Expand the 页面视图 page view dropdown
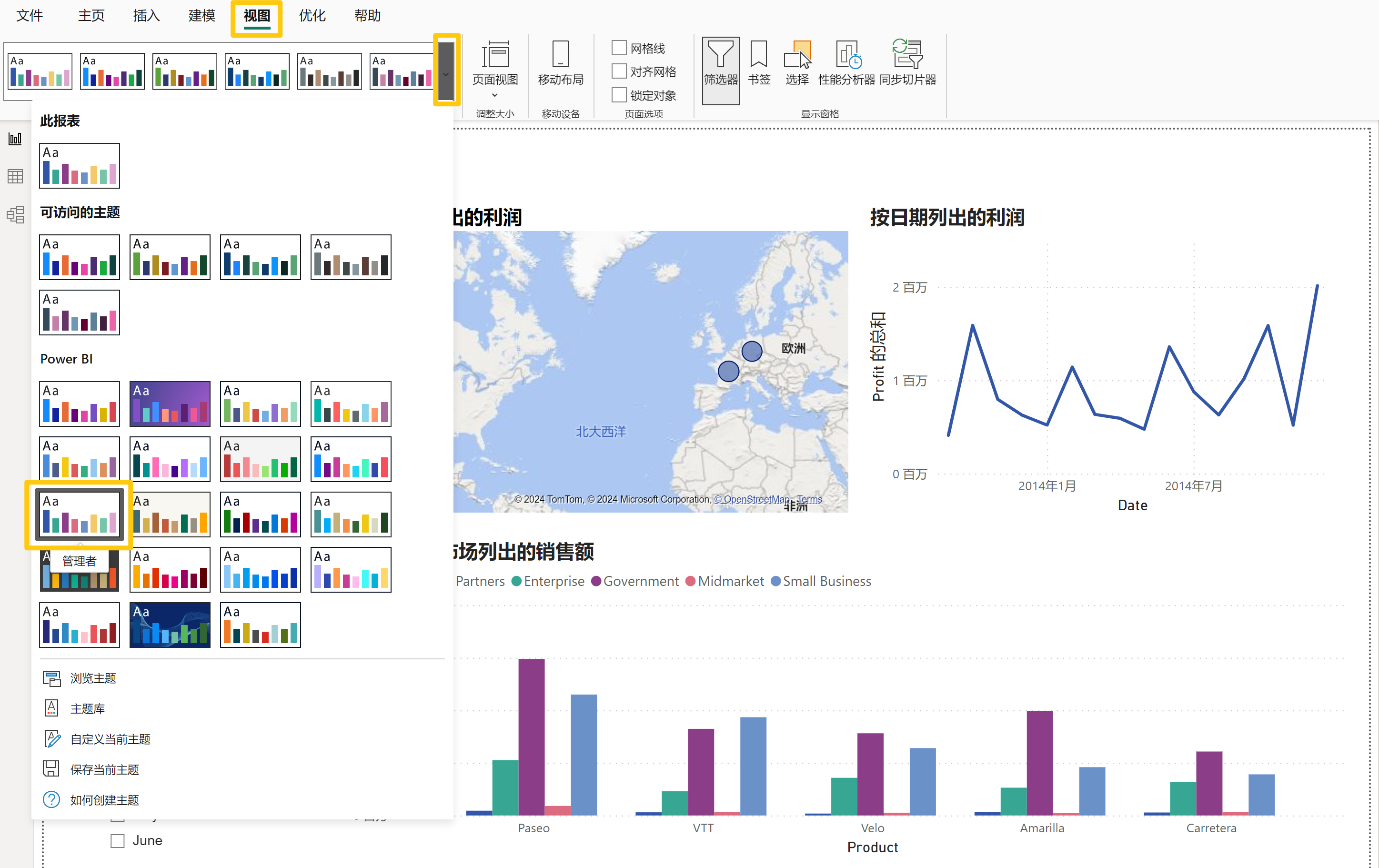The height and width of the screenshot is (868, 1379). click(495, 95)
